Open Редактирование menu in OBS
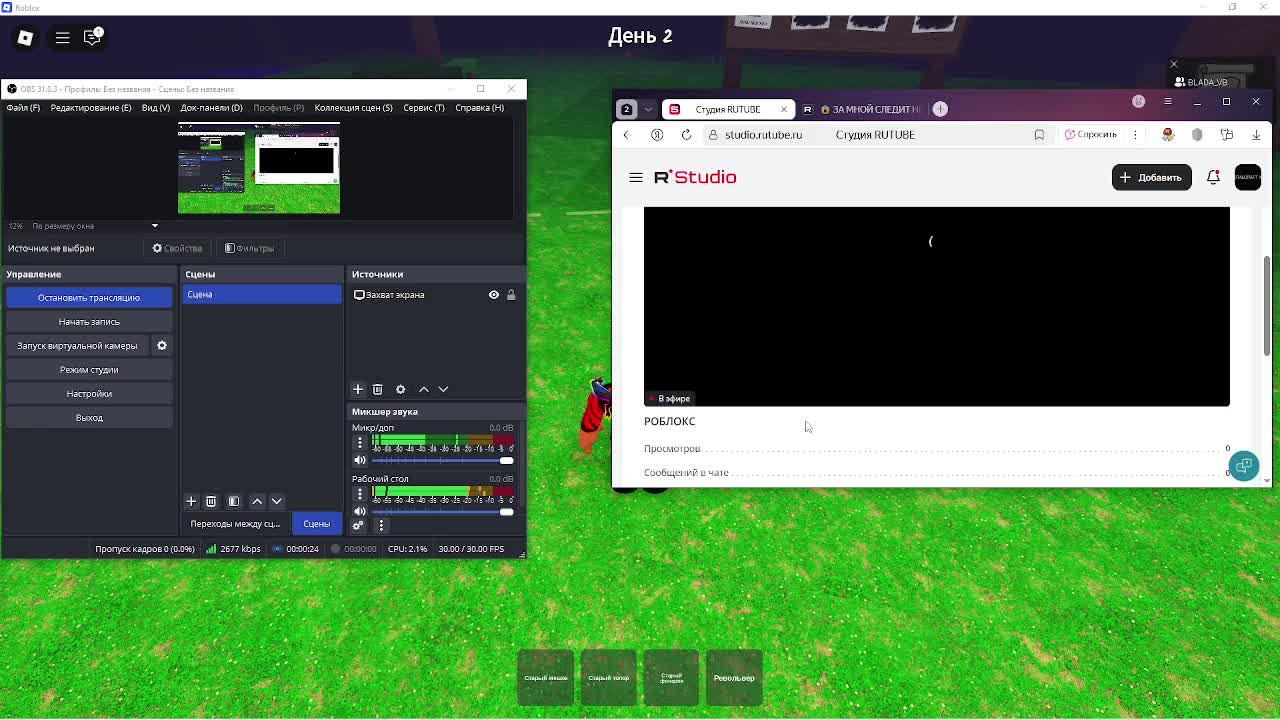The image size is (1280, 720). [x=91, y=108]
